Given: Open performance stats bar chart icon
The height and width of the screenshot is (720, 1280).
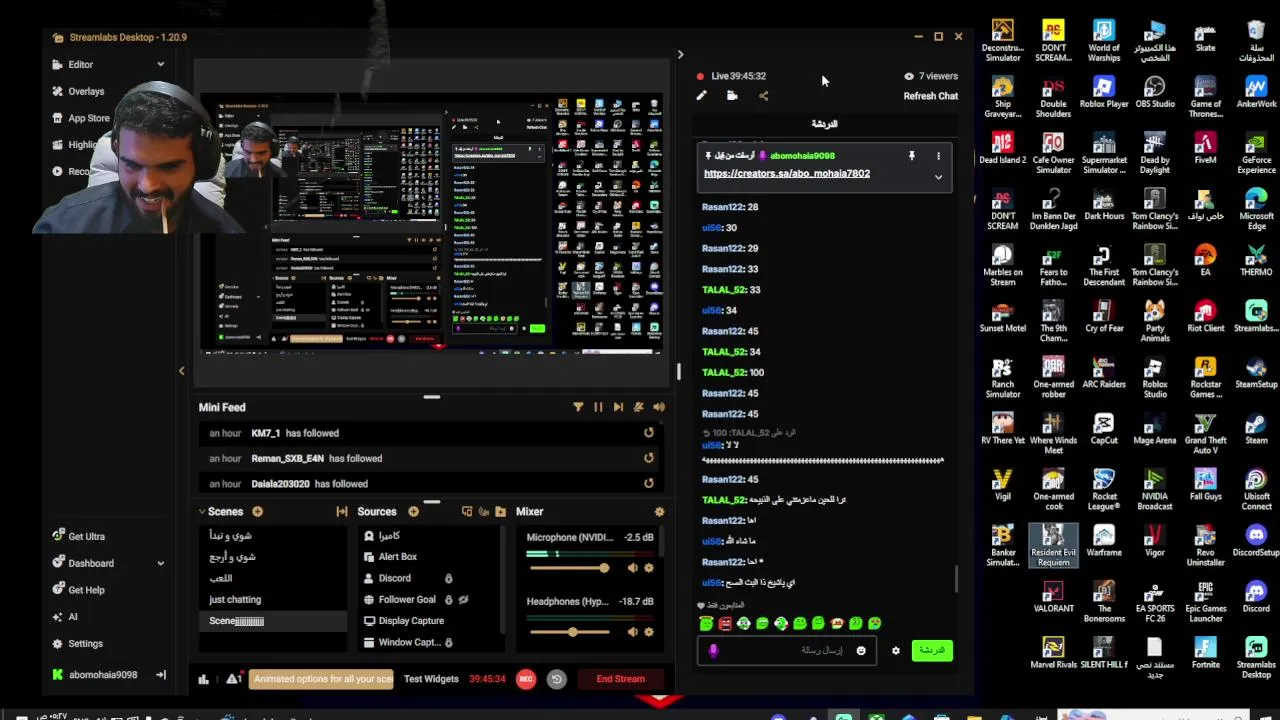Looking at the screenshot, I should click(203, 679).
